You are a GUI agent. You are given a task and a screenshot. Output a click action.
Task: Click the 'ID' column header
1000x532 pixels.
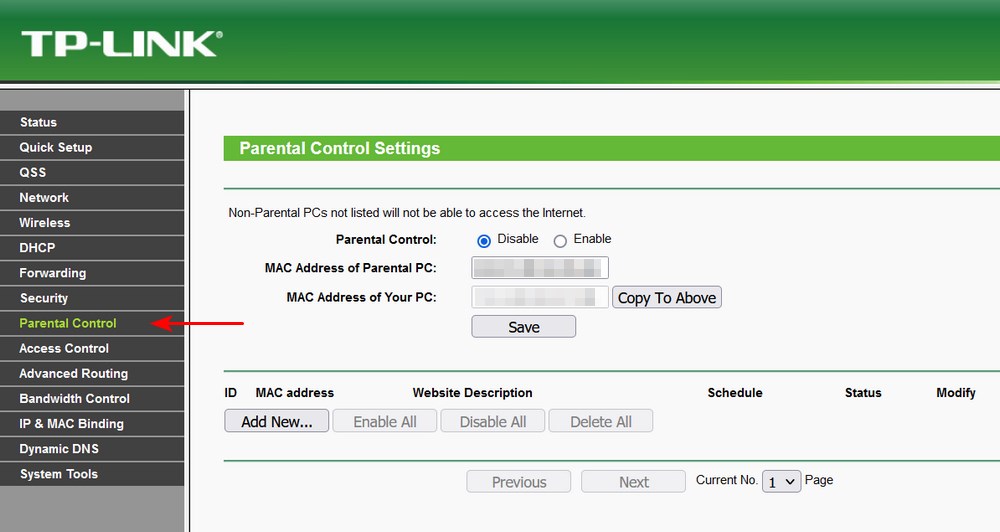pos(230,393)
